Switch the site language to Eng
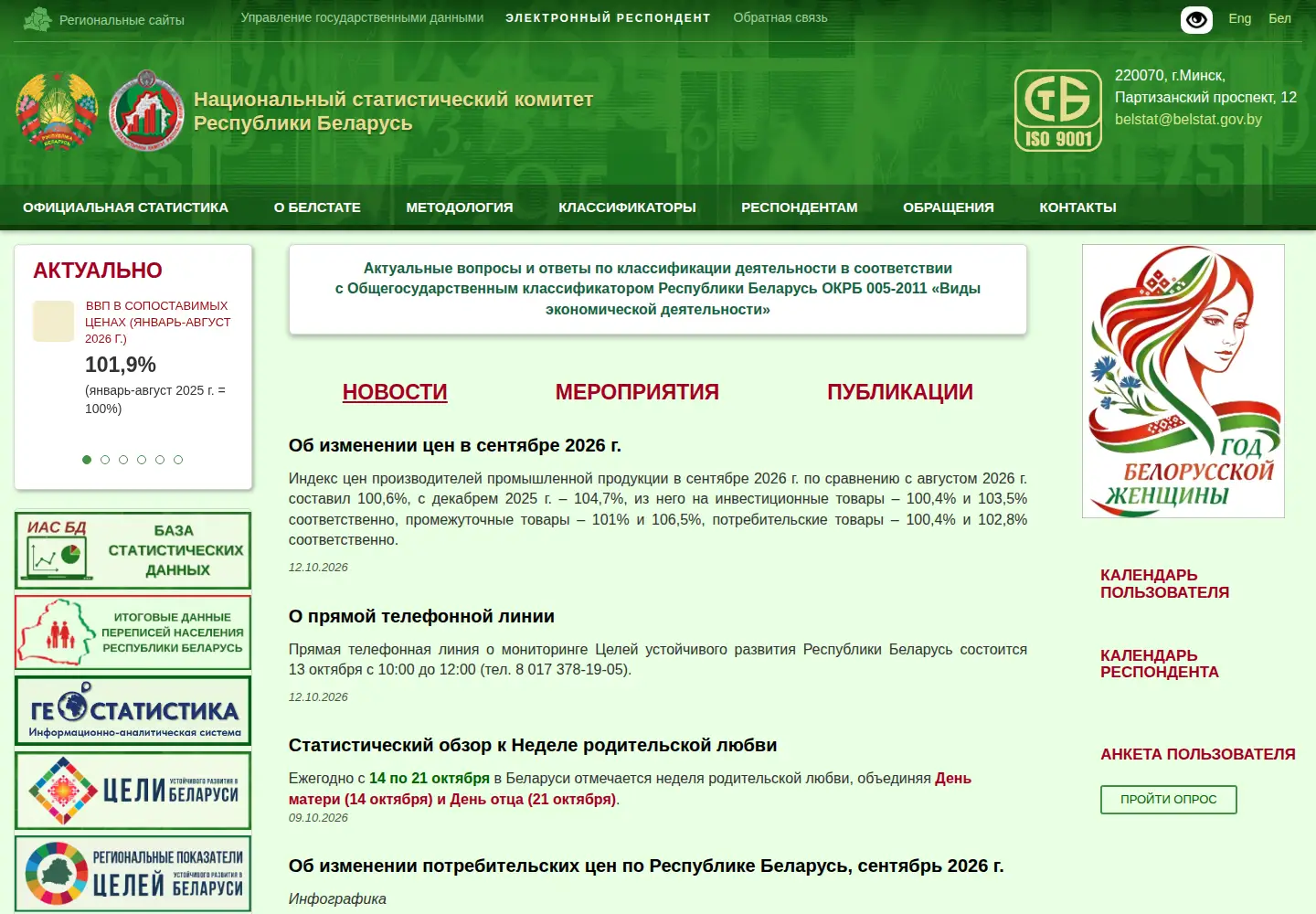Viewport: 1316px width, 914px height. coord(1240,18)
